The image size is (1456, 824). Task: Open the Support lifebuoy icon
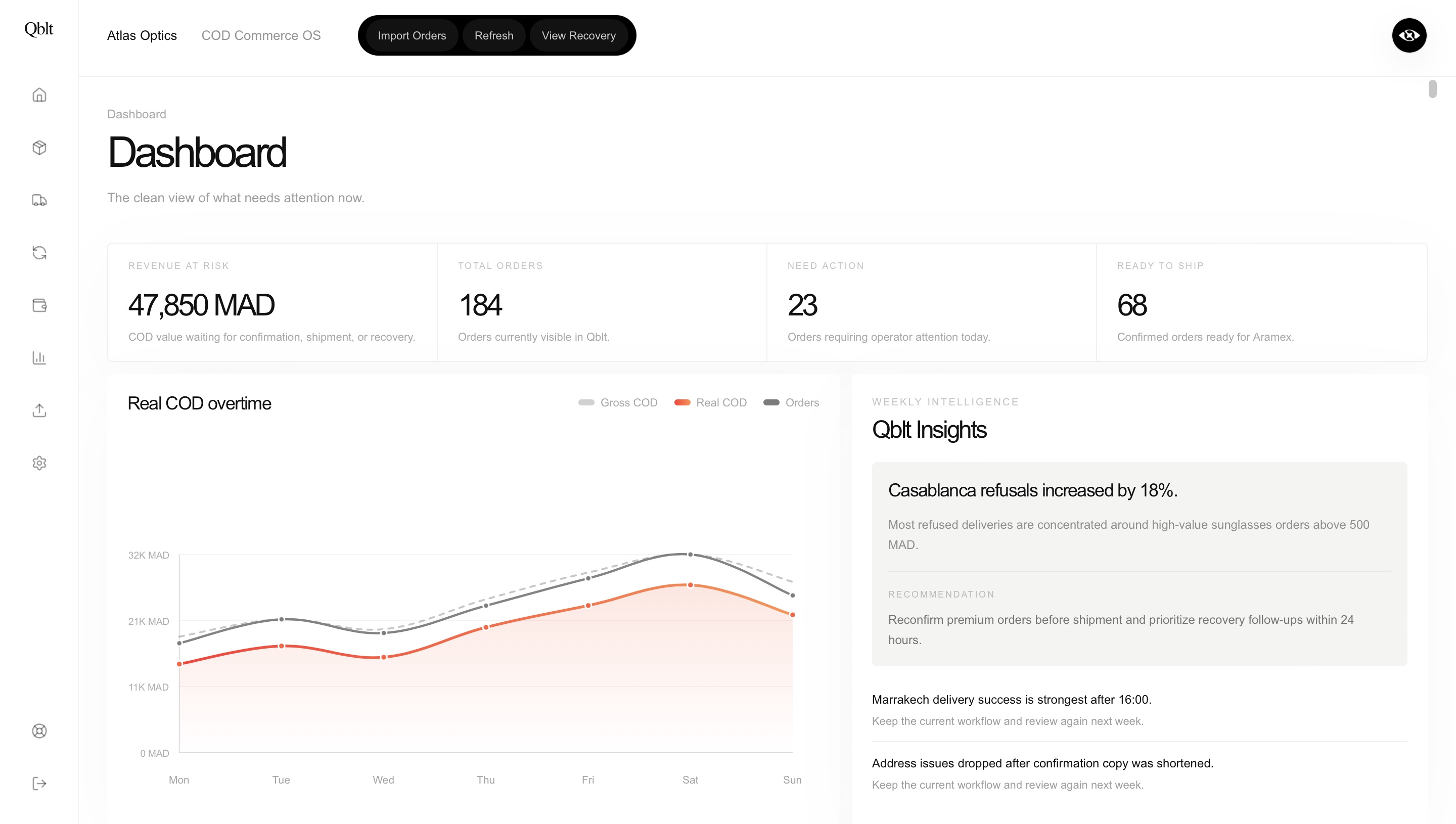(x=39, y=730)
